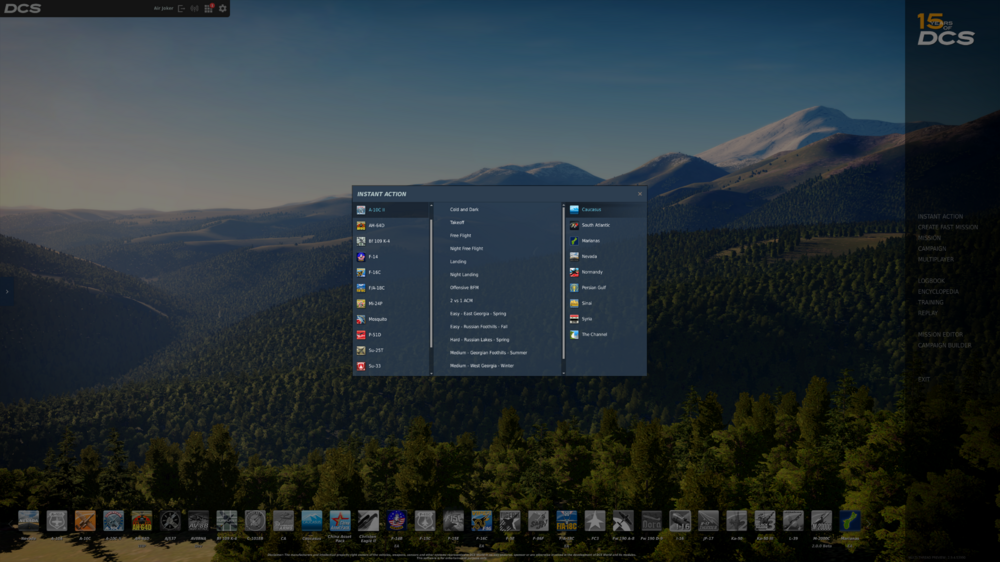This screenshot has width=1000, height=562.
Task: Click the A-10C module icon in bottom carousel
Action: coord(85,521)
